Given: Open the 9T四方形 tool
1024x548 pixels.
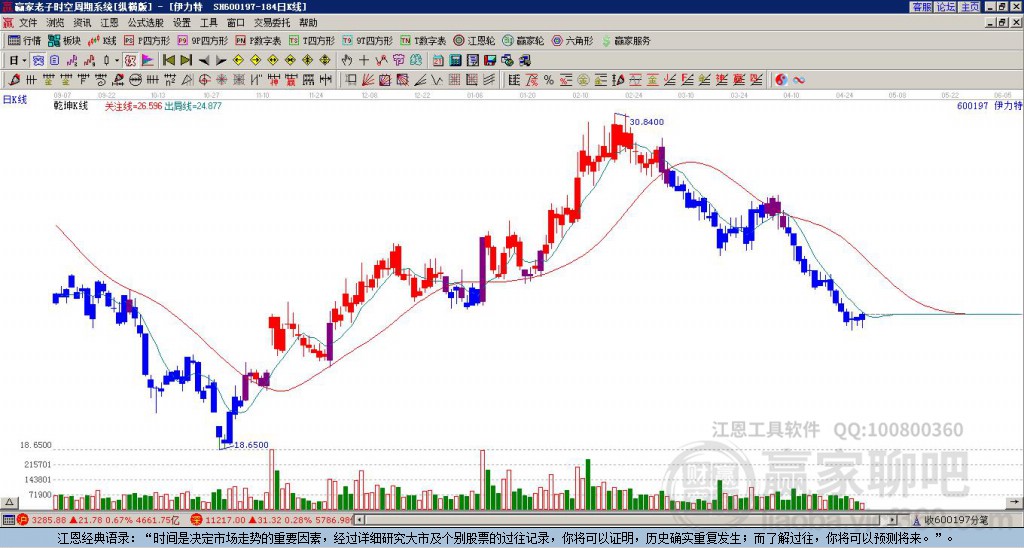Looking at the screenshot, I should point(368,40).
